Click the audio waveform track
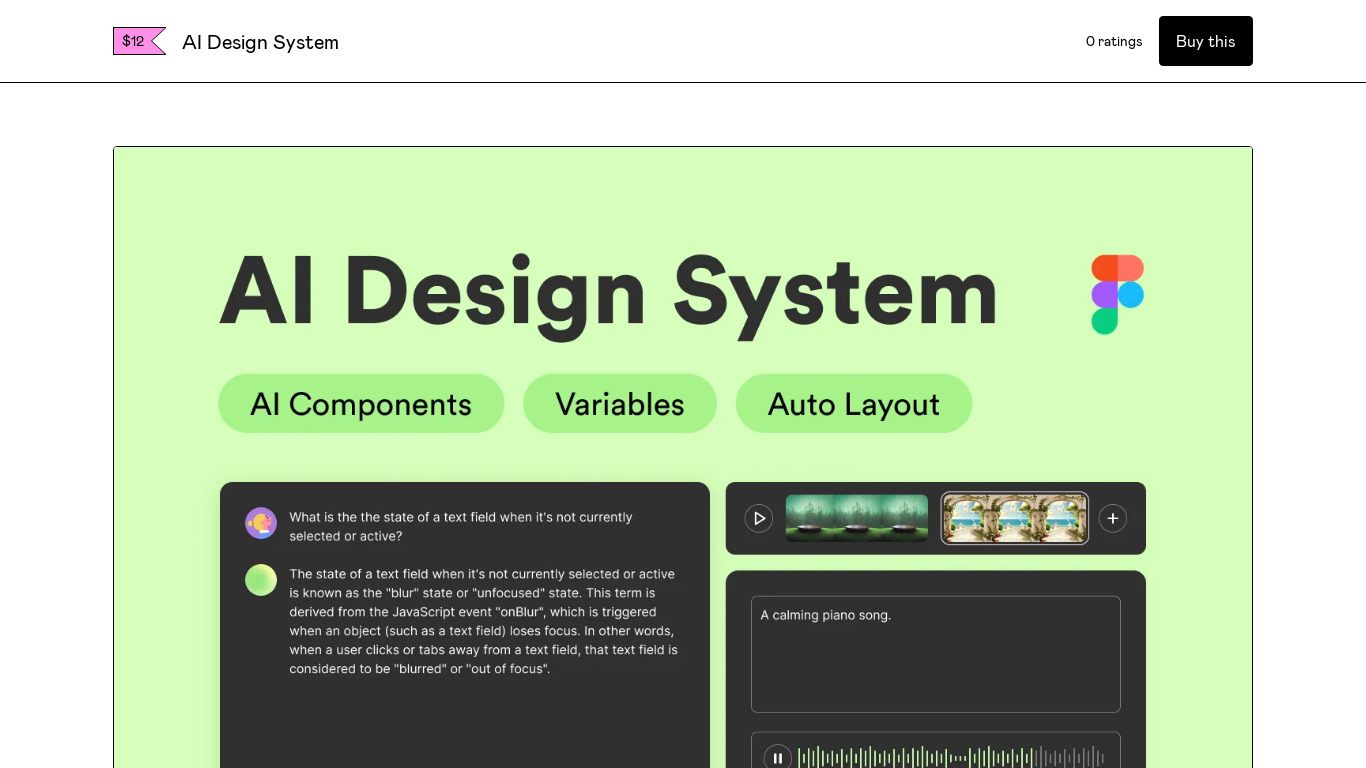 click(x=950, y=757)
